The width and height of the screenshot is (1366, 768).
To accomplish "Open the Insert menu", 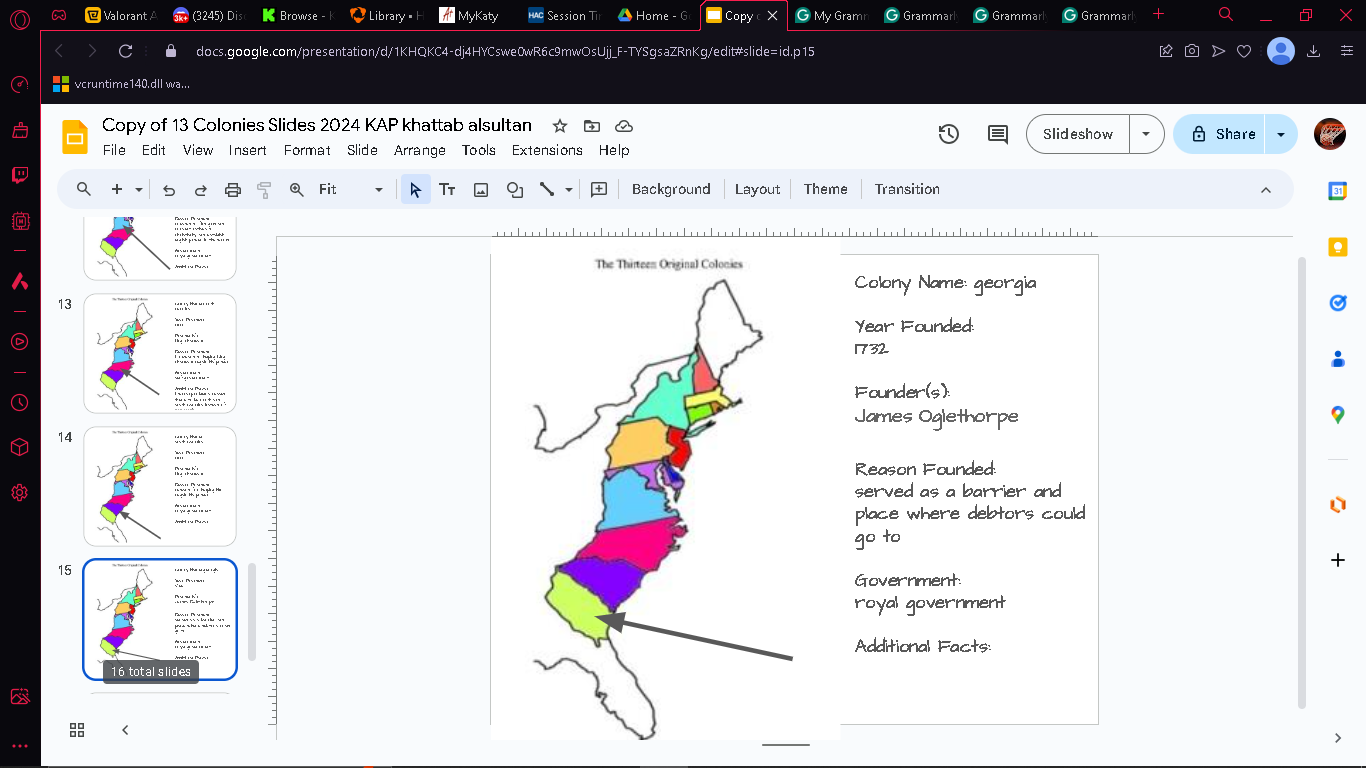I will pyautogui.click(x=248, y=150).
